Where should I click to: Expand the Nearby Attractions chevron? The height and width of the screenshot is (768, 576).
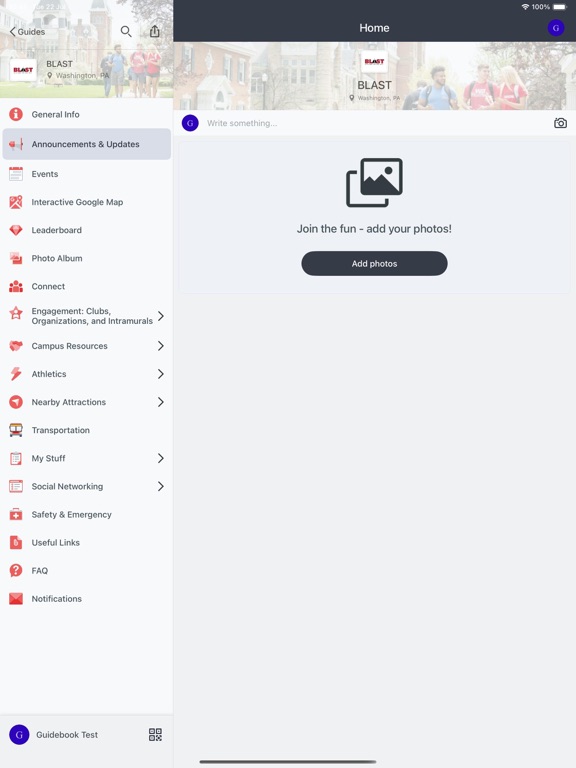pos(161,402)
